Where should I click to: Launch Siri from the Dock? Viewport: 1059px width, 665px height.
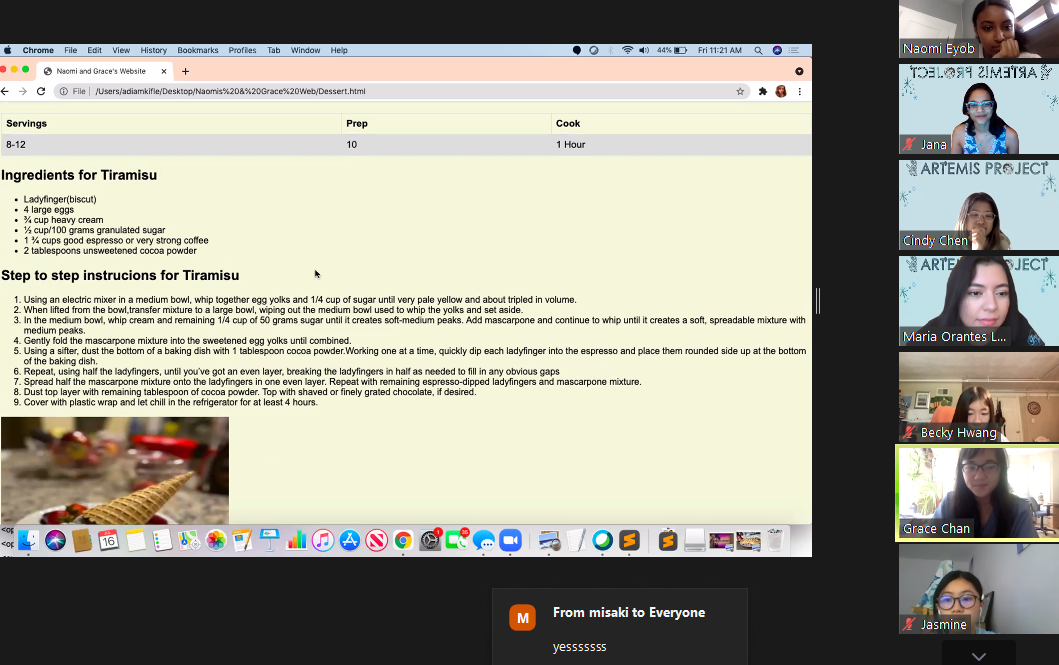(55, 540)
